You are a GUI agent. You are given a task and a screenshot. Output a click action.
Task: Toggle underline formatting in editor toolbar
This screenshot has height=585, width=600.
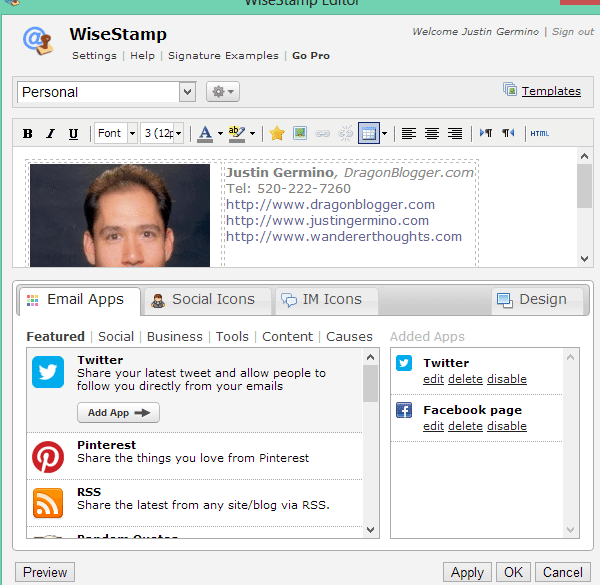click(73, 134)
